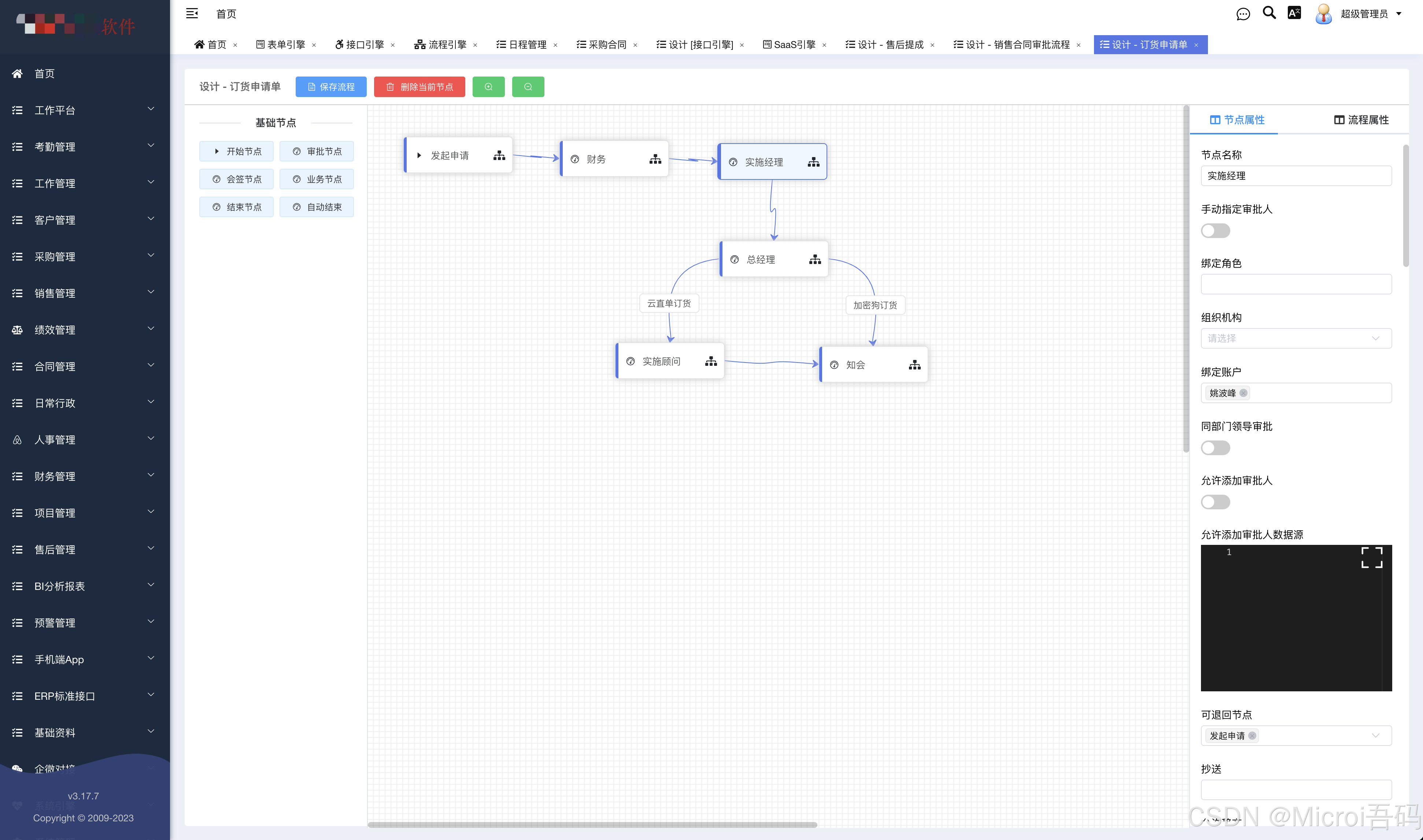
Task: Open the 组织机构 dropdown
Action: coord(1296,338)
